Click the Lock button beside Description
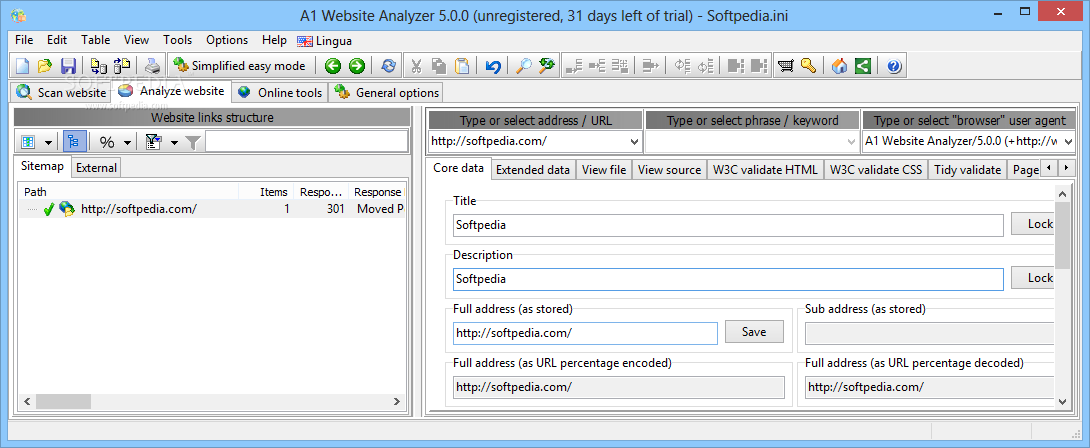Screen dimensions: 1090x448 coord(1033,278)
